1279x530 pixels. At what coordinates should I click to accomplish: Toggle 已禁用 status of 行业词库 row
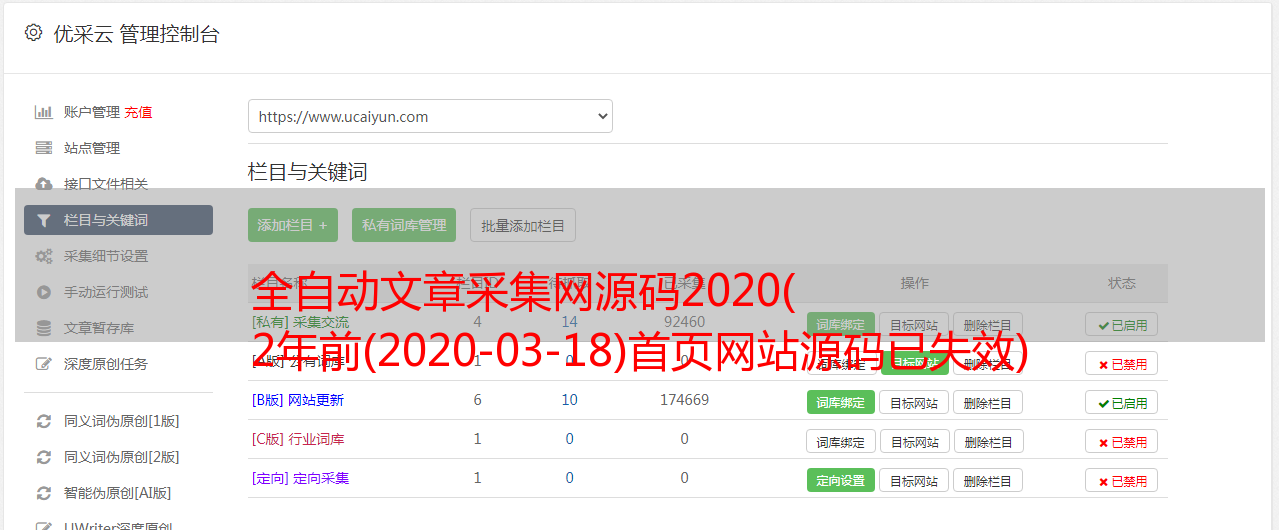[1122, 441]
